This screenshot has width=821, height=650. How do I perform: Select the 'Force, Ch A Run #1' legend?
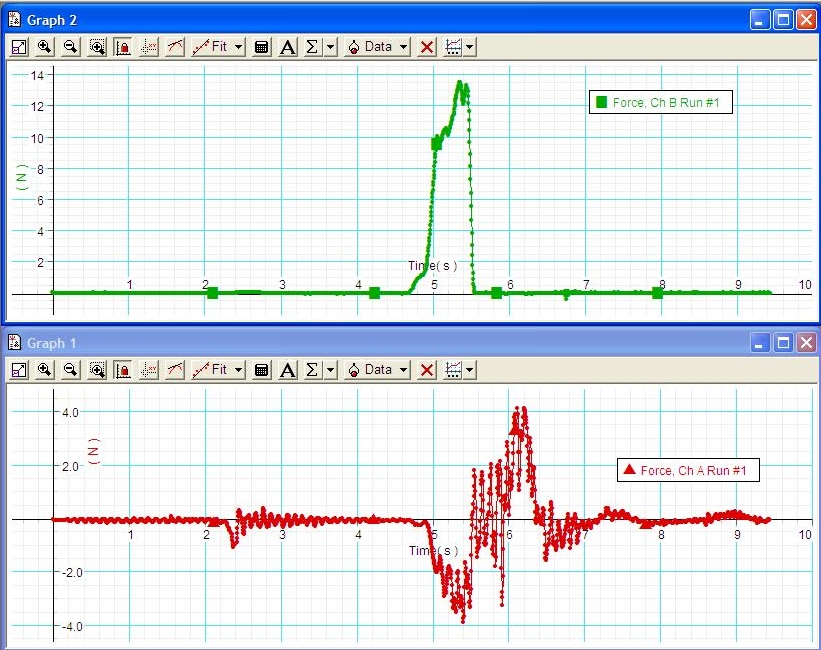[x=688, y=470]
